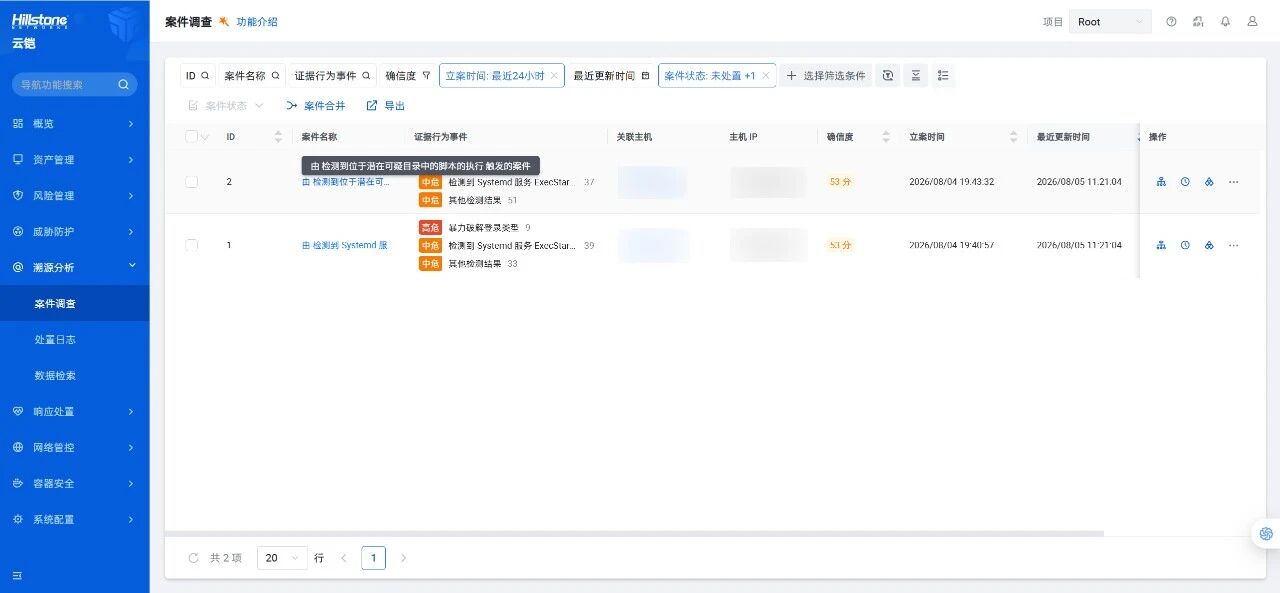Select 案件调查 in the sidebar

click(x=74, y=303)
